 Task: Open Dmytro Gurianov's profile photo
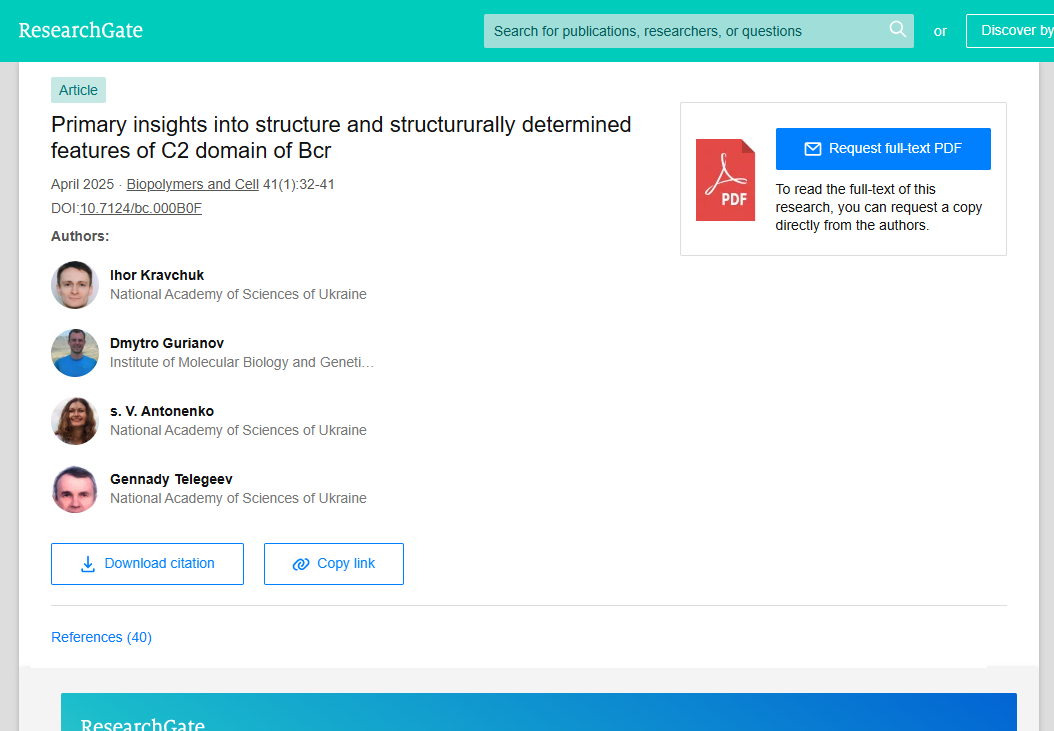pyautogui.click(x=75, y=353)
